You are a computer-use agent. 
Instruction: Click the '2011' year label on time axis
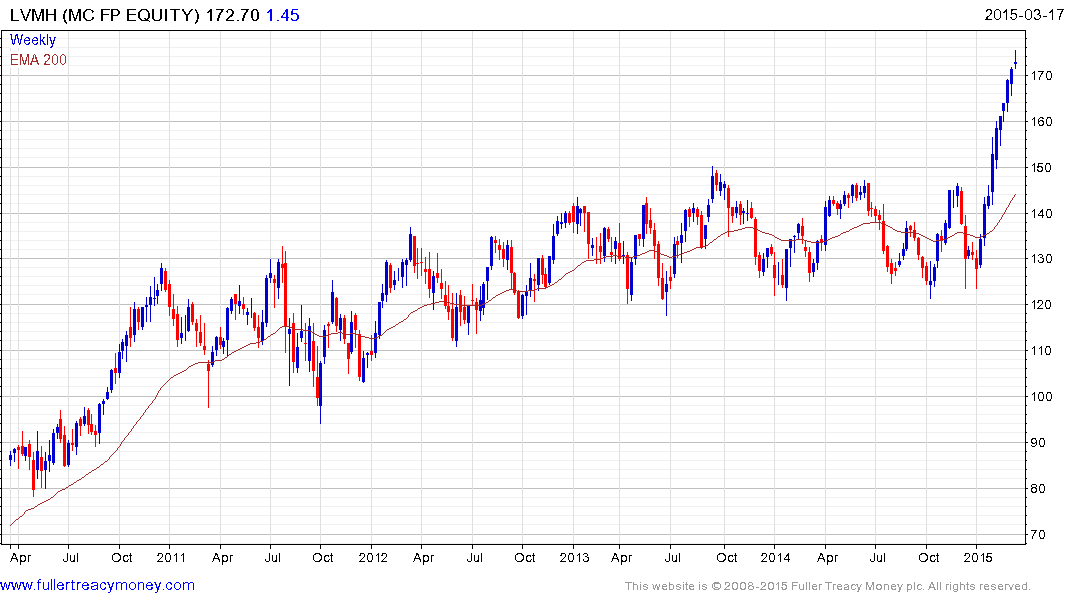tap(171, 557)
